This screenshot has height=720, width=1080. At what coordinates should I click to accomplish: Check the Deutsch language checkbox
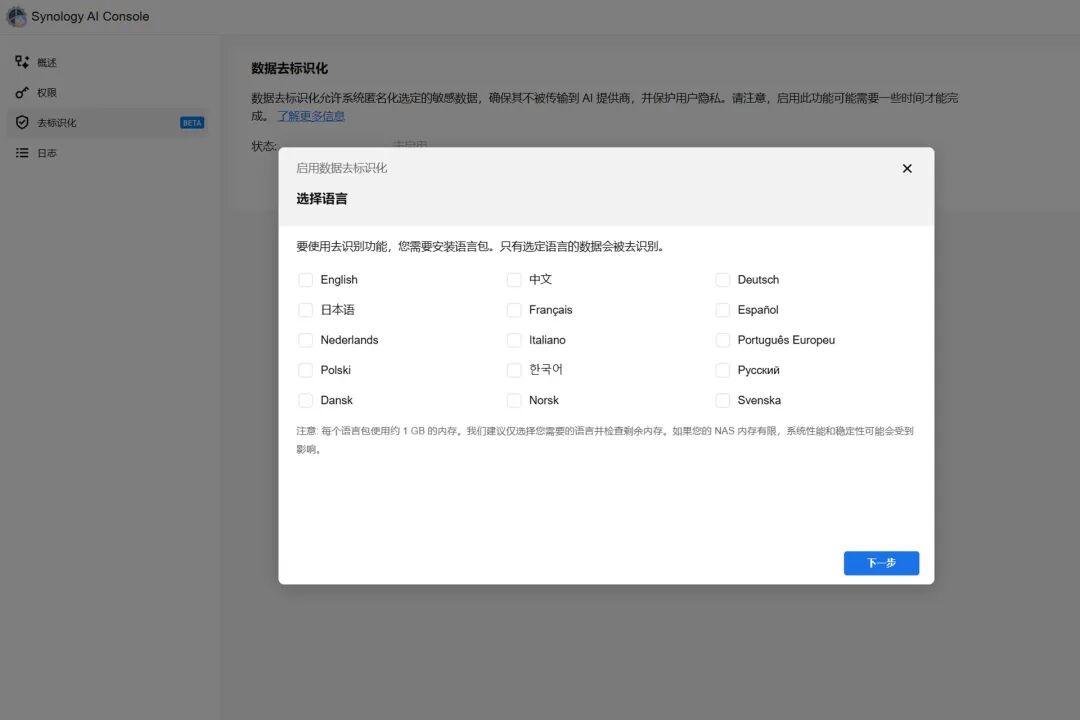[x=723, y=280]
